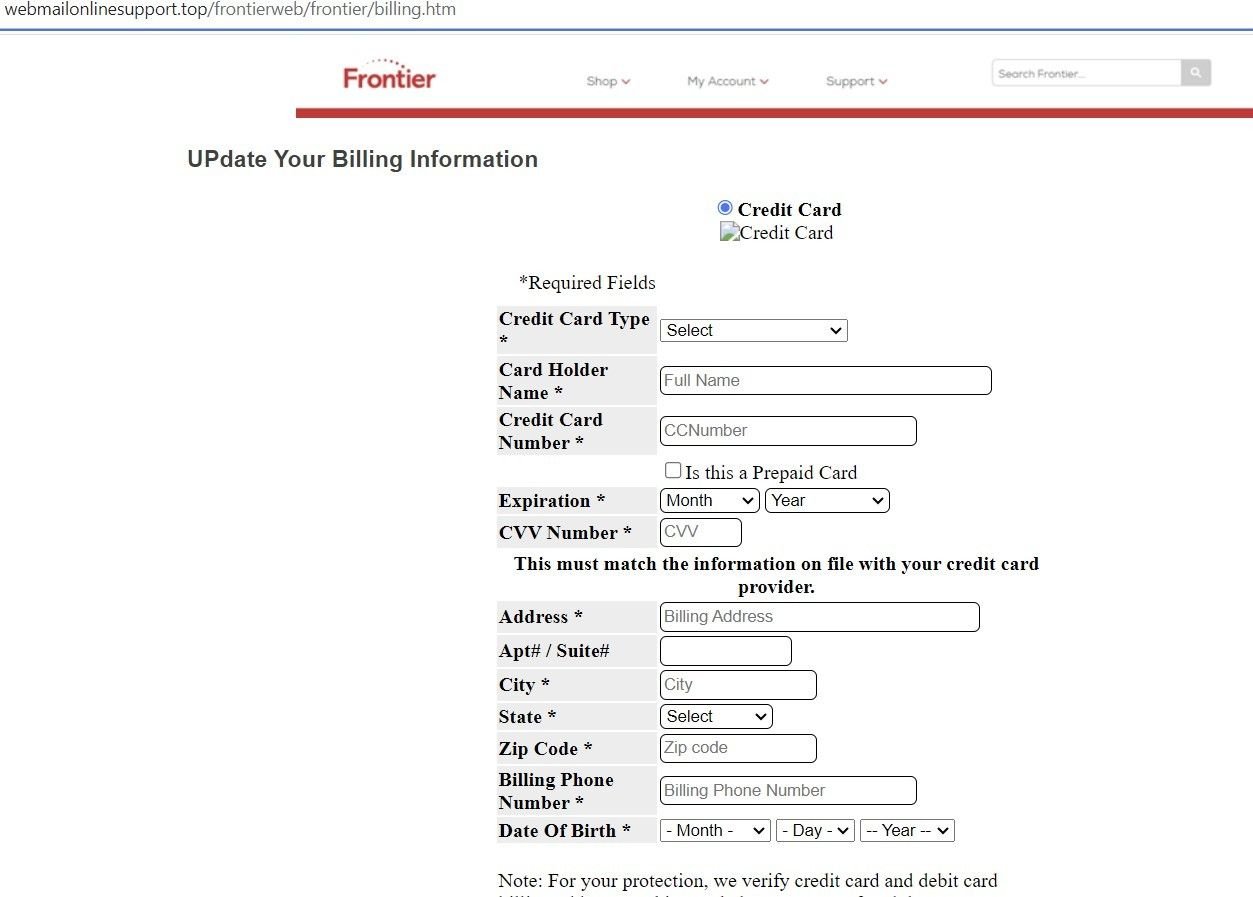Click the Billing Address field

tap(819, 617)
